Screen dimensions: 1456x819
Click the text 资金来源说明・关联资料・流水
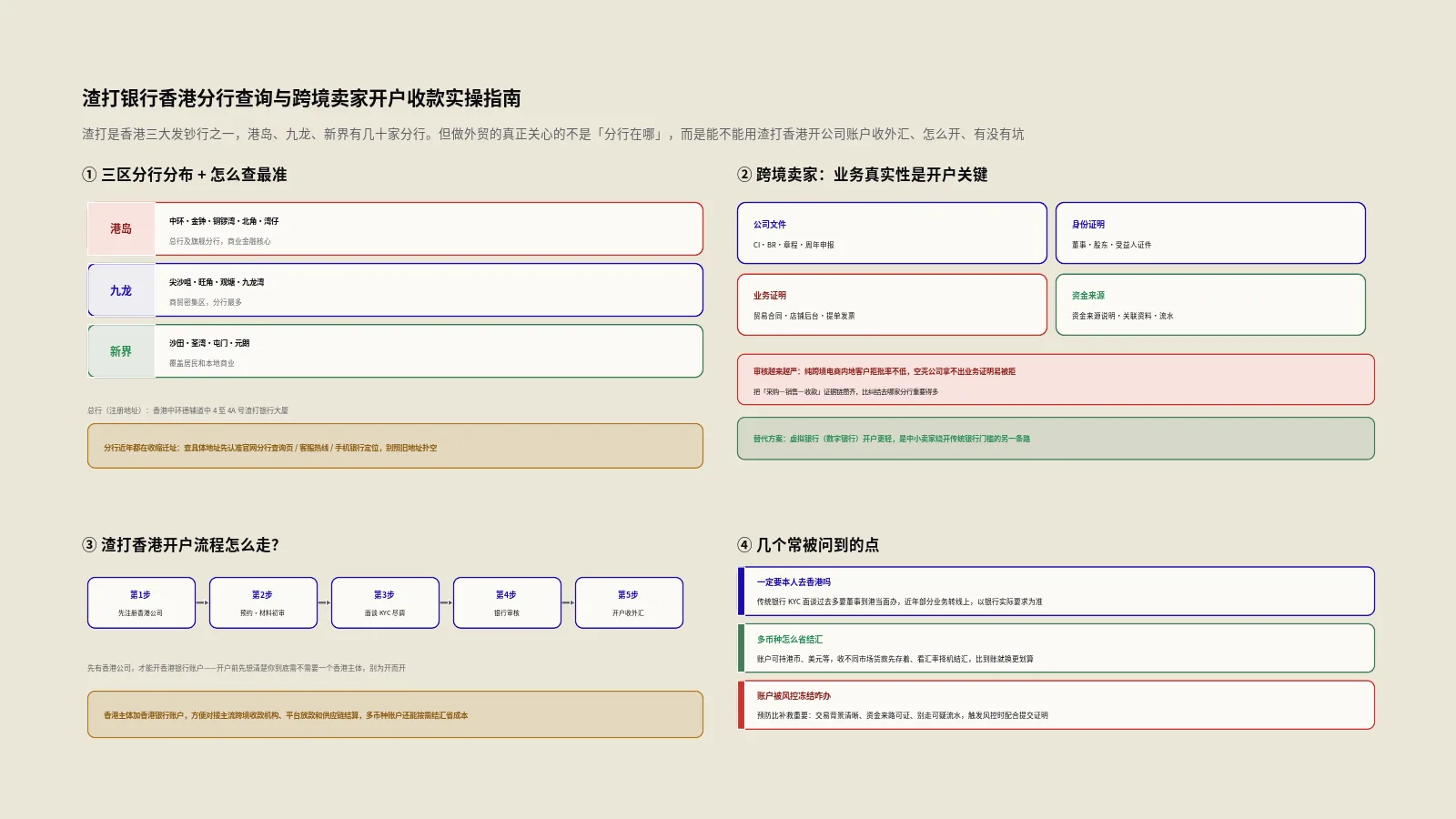tap(1123, 316)
